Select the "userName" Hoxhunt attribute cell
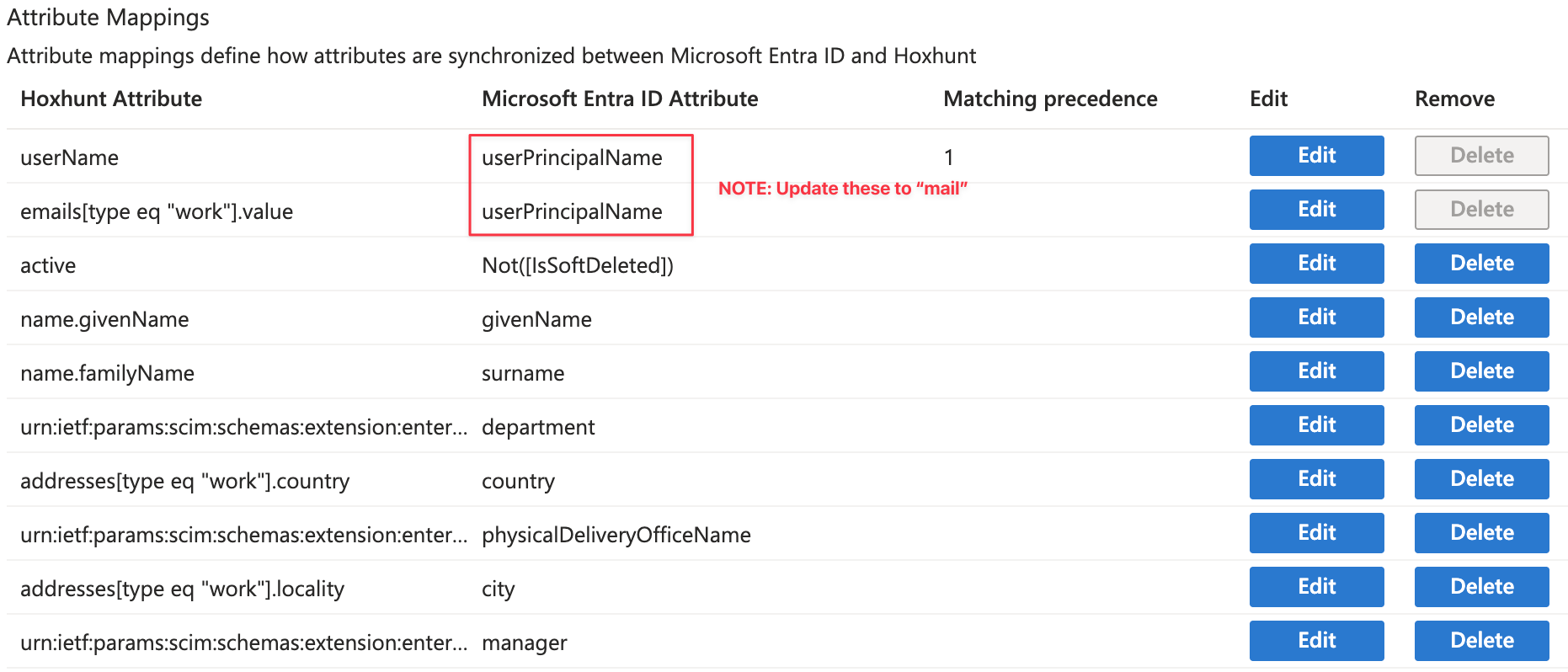Viewport: 1568px width, 672px height. click(69, 157)
